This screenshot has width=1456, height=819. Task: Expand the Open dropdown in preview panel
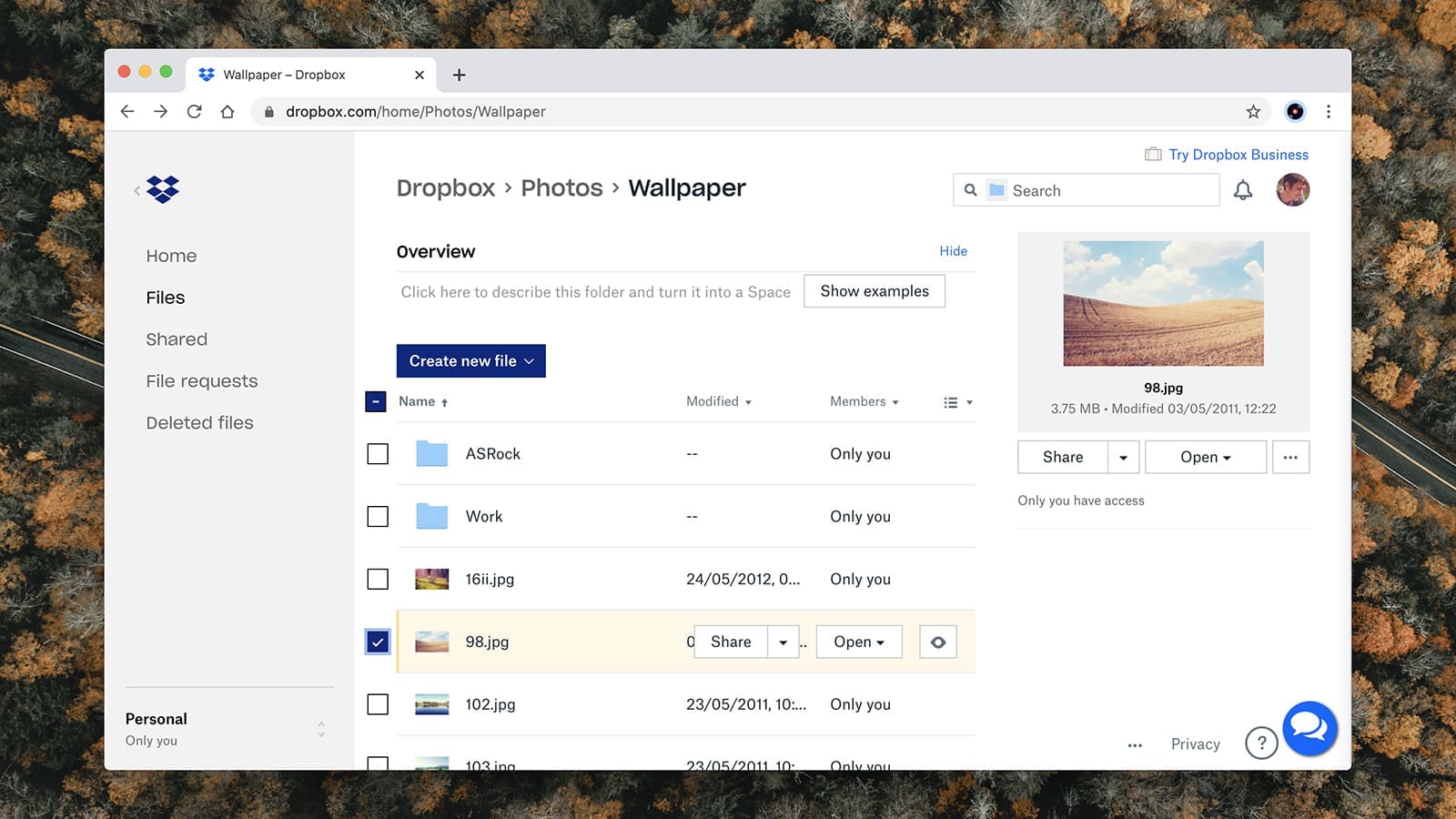click(1205, 457)
